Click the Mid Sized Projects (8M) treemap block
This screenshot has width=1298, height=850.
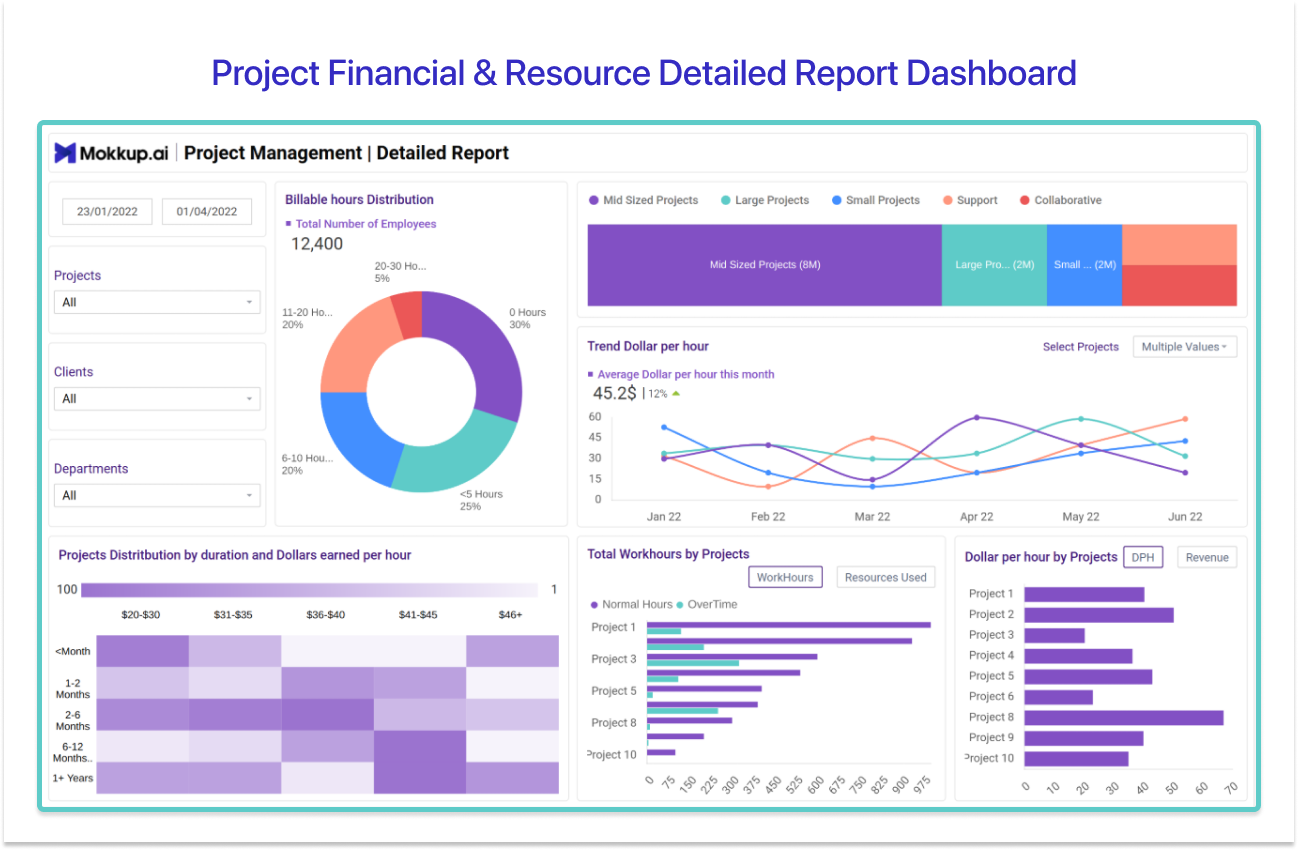point(765,265)
